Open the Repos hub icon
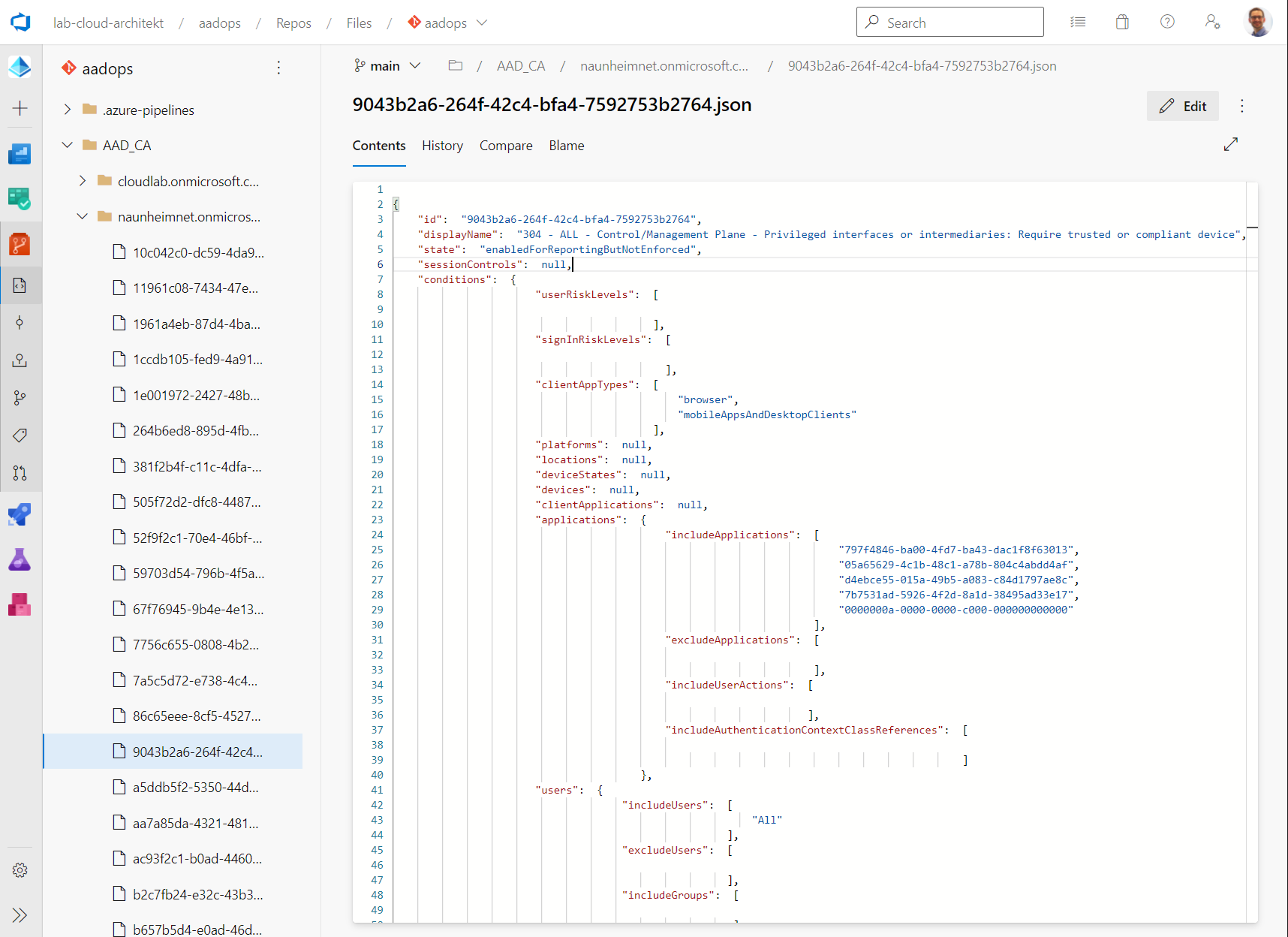 point(20,244)
